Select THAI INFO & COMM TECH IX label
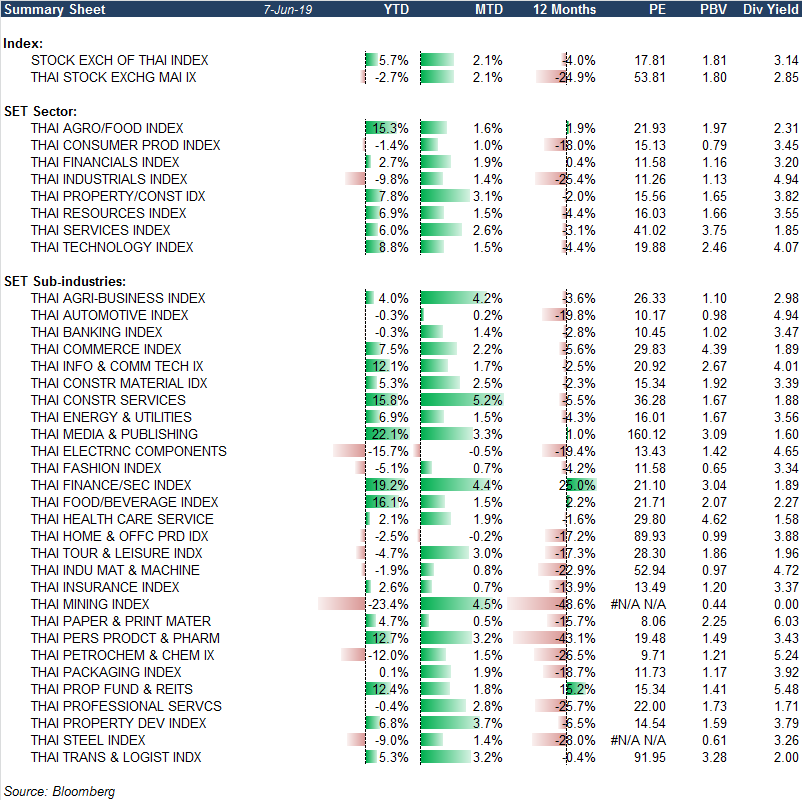The height and width of the screenshot is (800, 802). click(x=117, y=366)
